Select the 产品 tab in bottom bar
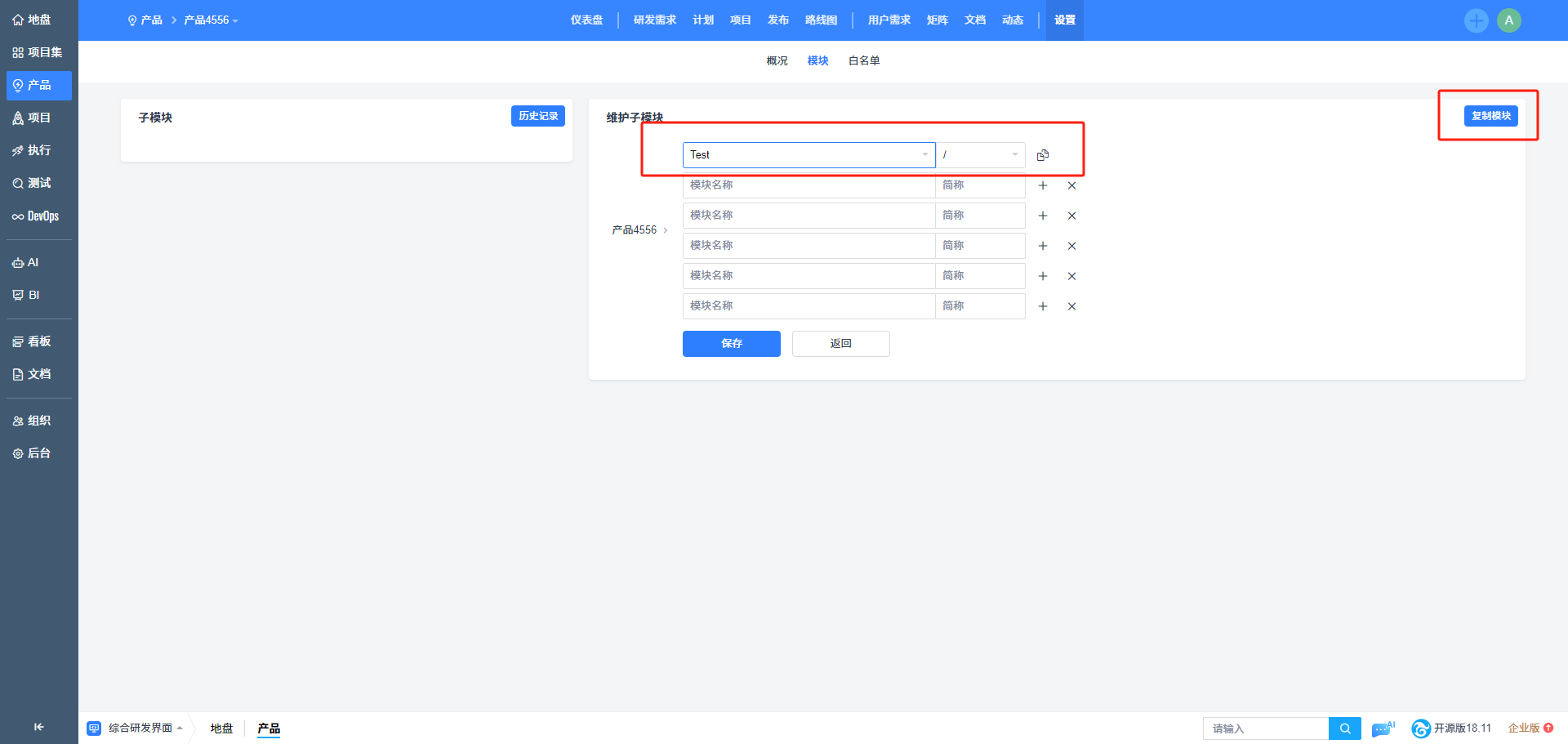 coord(269,728)
